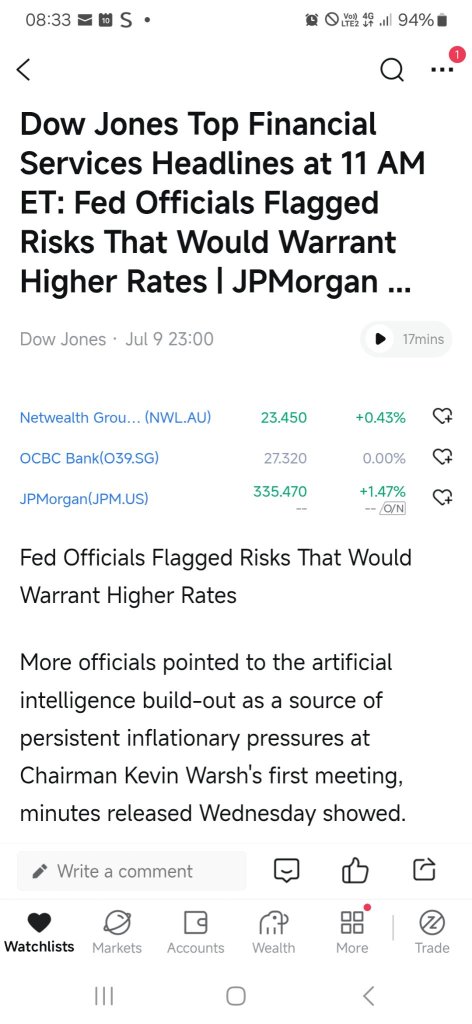Open search with the magnifier icon
Viewport: 472px width, 1024px height.
392,71
